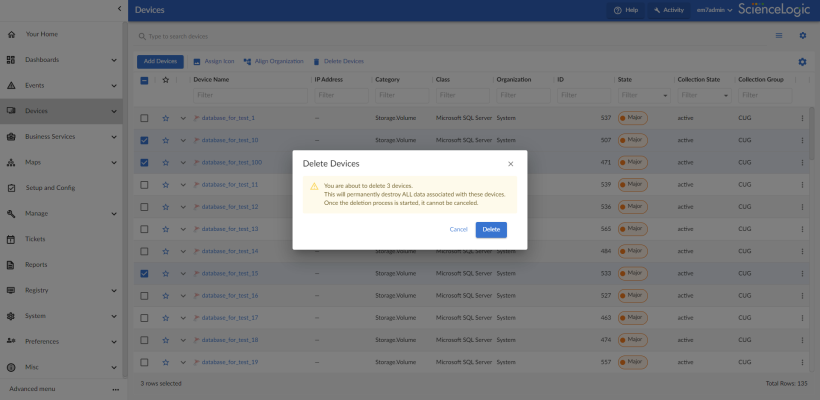This screenshot has width=820, height=400.
Task: Click the Registry sidebar icon
Action: click(x=11, y=291)
